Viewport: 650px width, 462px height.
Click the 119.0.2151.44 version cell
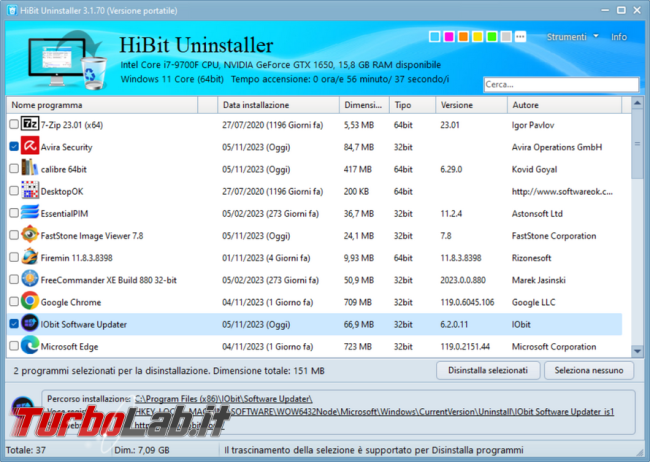coord(465,347)
